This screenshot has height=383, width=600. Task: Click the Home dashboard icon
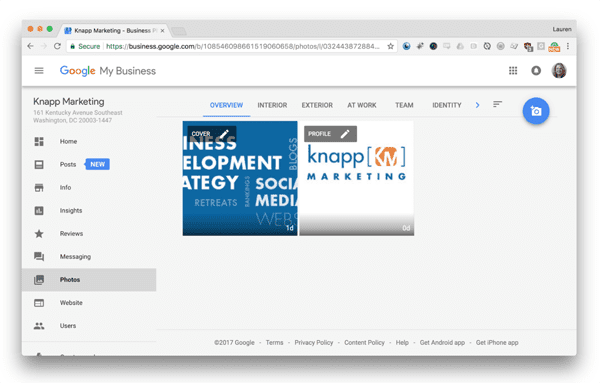point(39,142)
